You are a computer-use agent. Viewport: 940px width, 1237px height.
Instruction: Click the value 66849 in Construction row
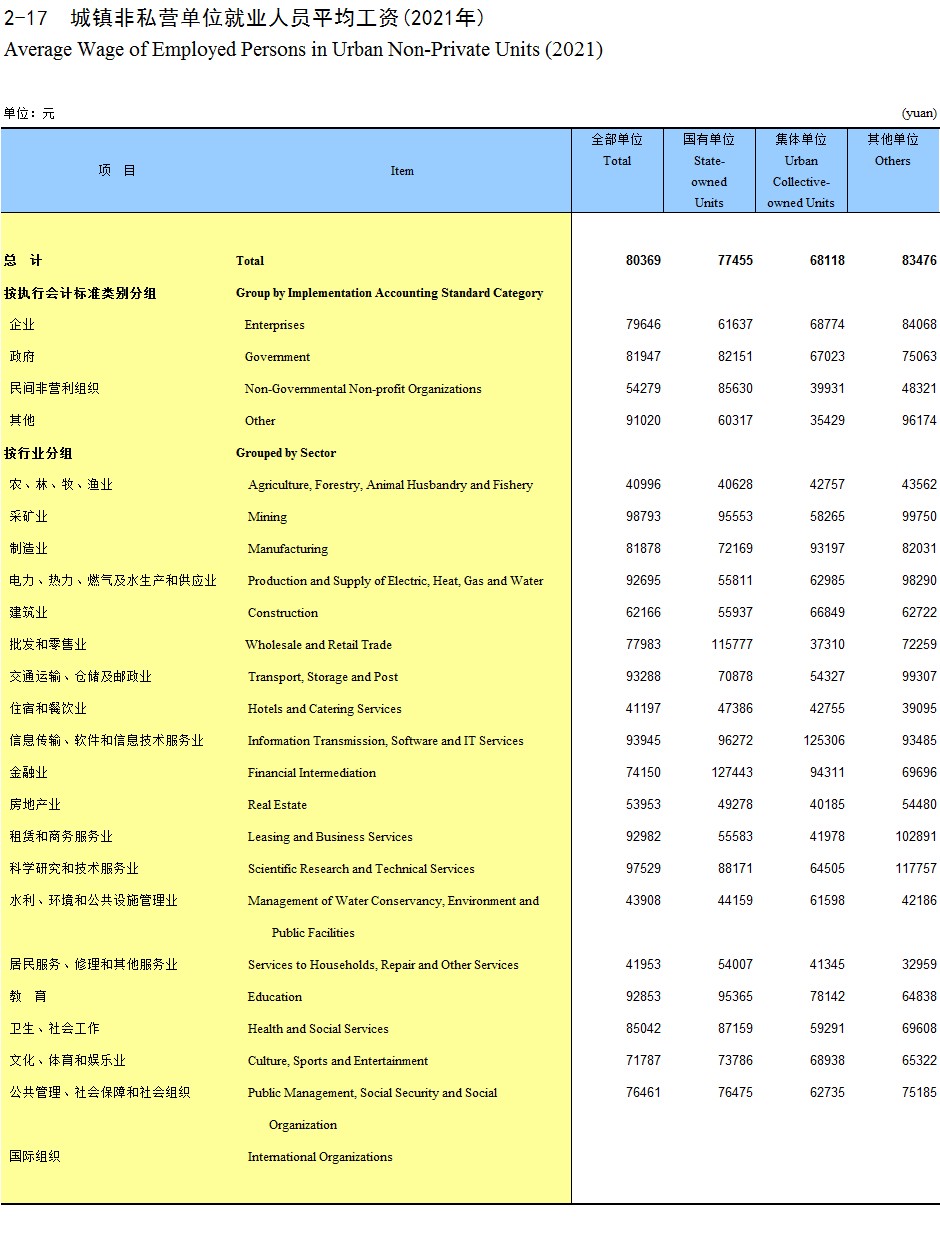[x=827, y=613]
